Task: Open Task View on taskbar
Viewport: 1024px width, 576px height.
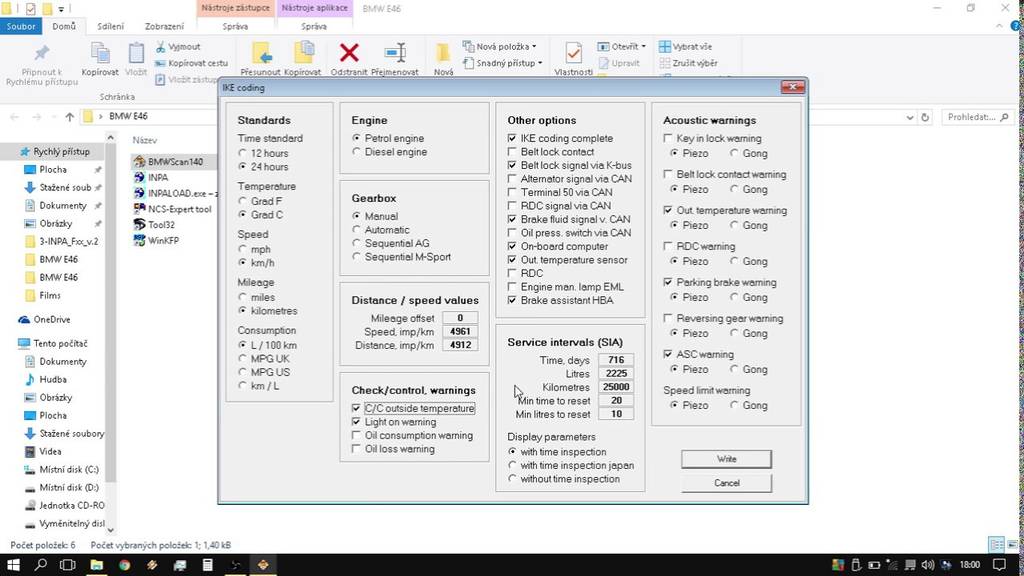Action: click(68, 565)
